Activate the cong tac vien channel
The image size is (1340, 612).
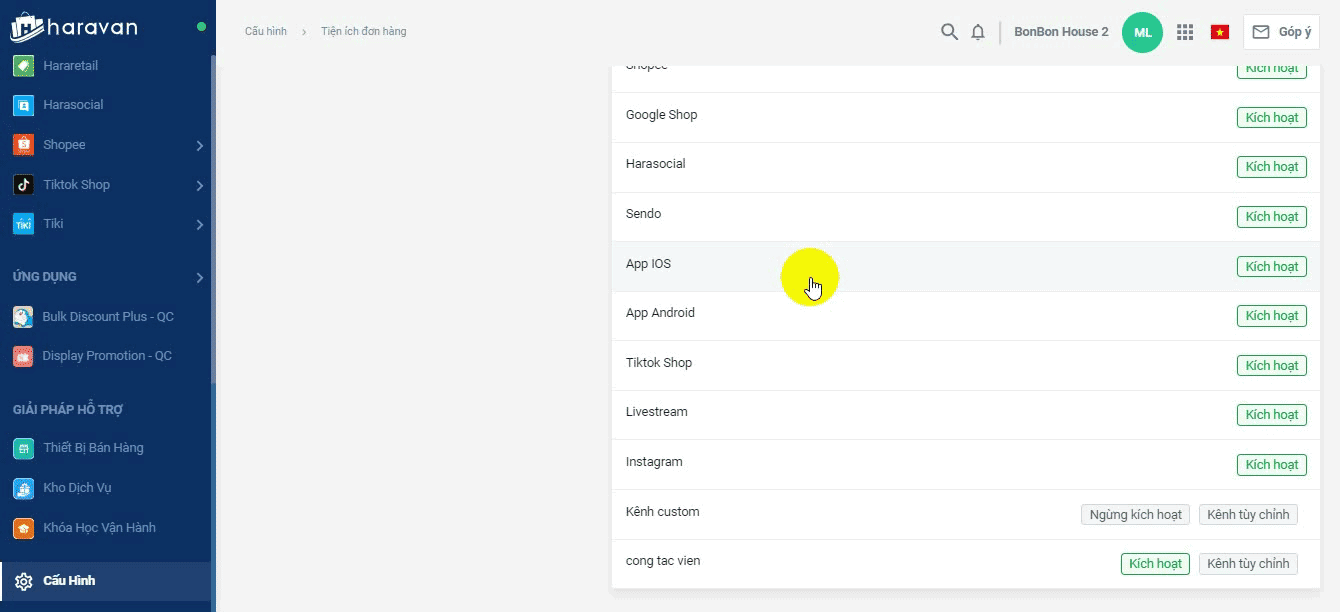[x=1155, y=564]
